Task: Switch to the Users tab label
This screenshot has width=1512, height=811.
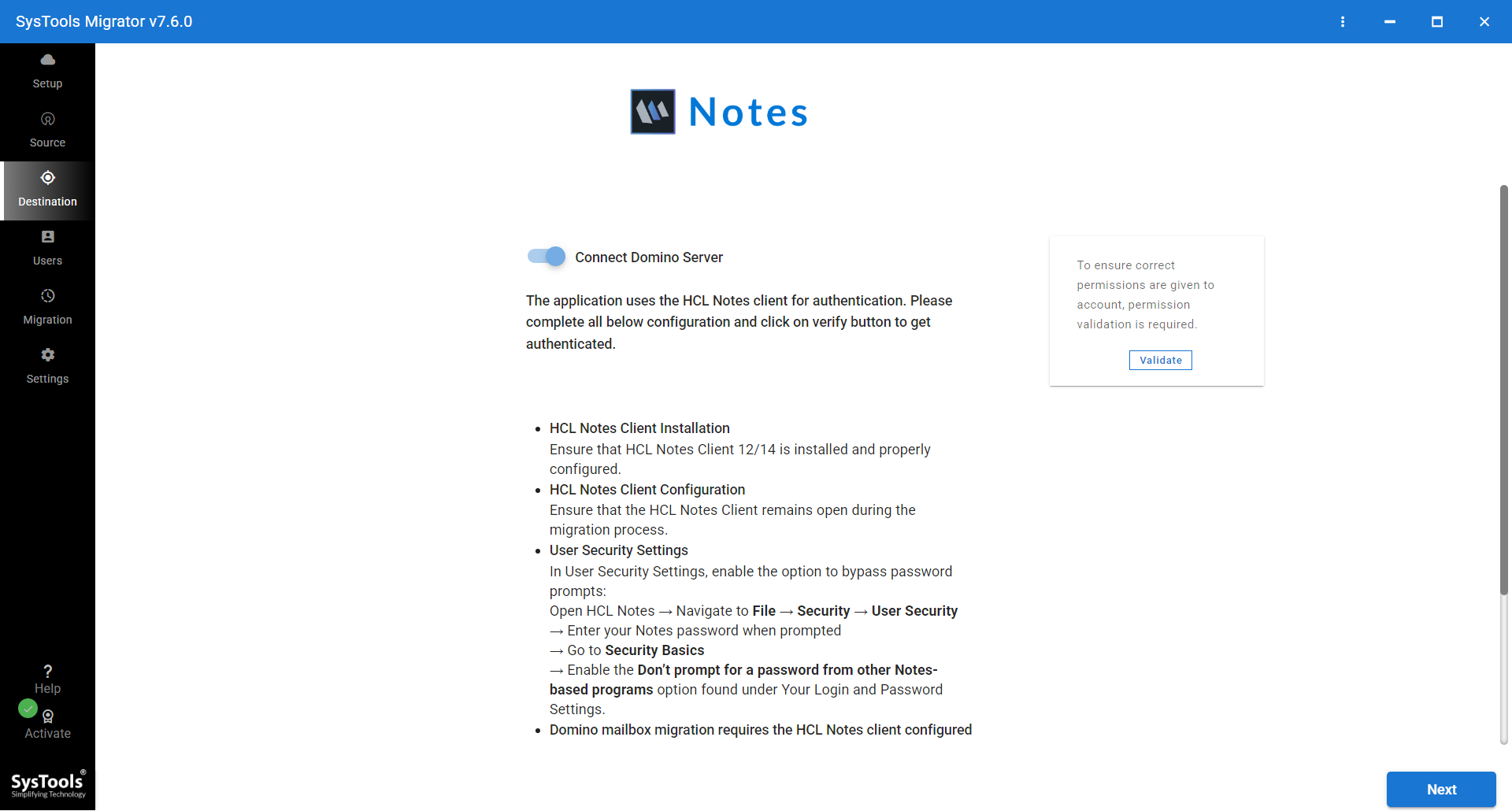Action: pos(47,261)
